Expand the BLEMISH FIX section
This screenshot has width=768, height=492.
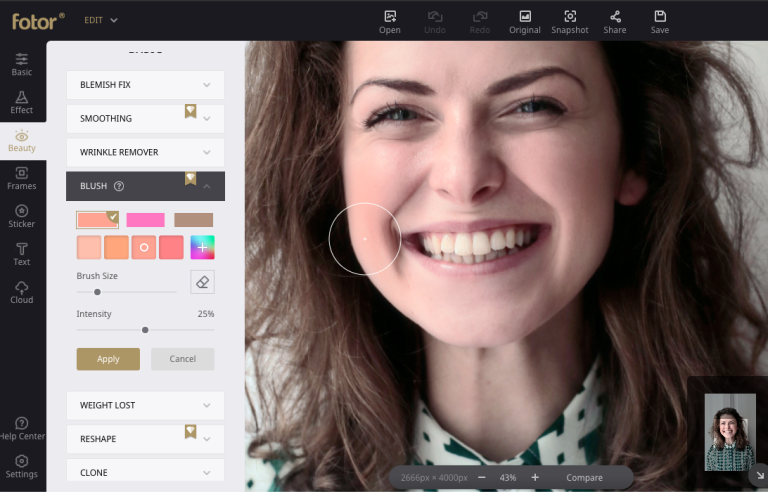145,85
